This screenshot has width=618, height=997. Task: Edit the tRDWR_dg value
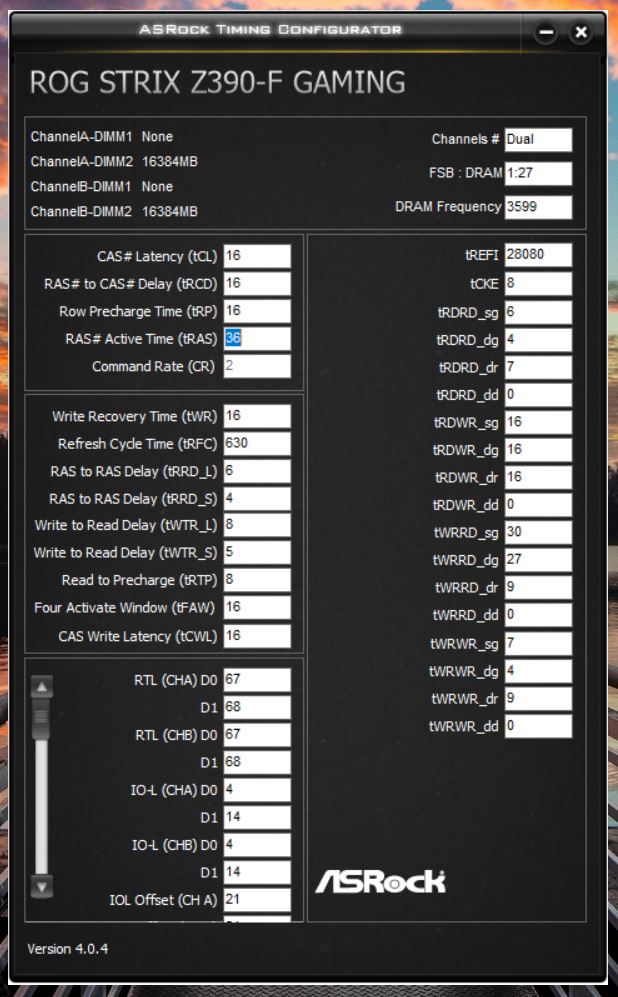[x=539, y=450]
